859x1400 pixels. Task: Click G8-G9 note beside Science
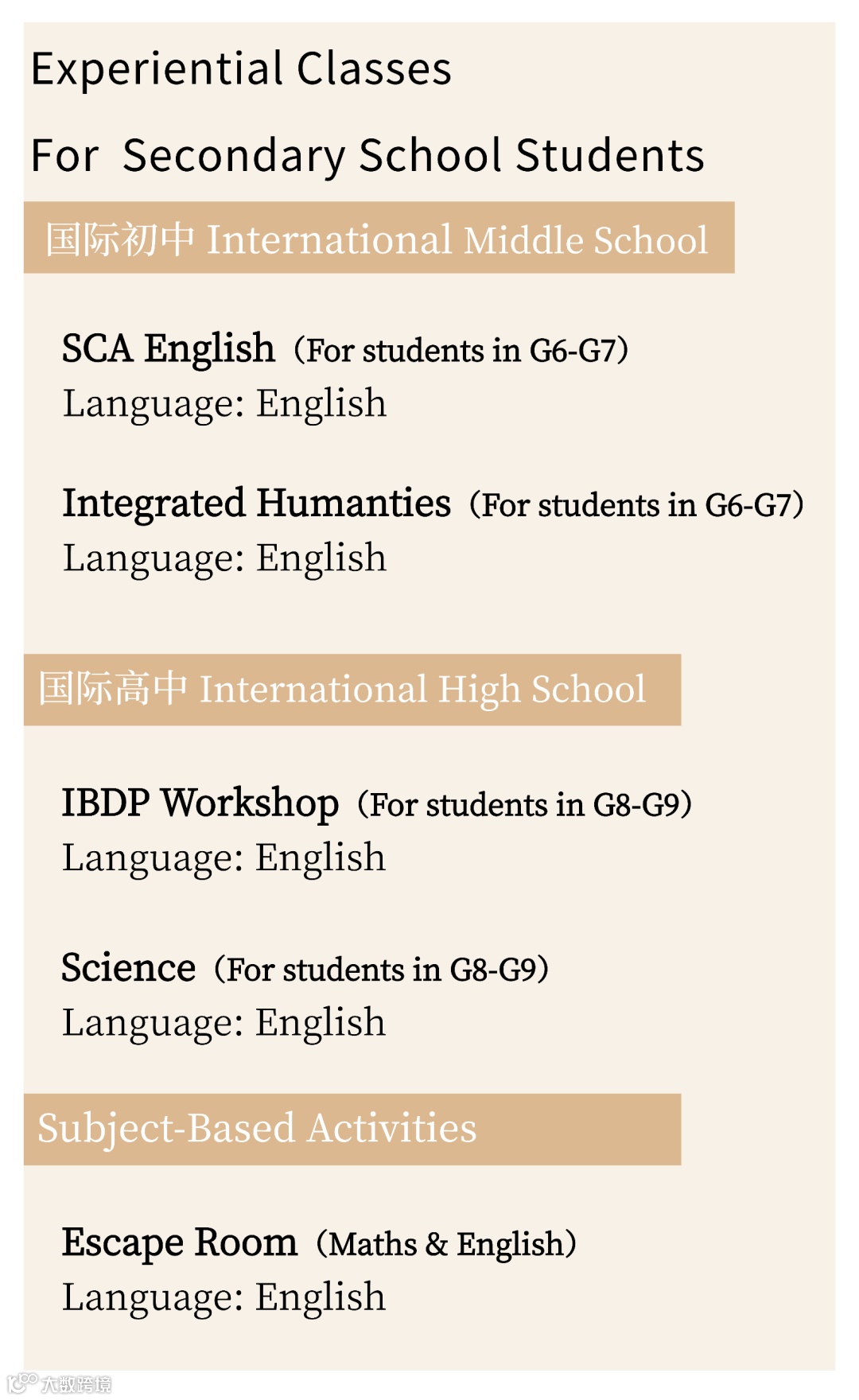[382, 970]
